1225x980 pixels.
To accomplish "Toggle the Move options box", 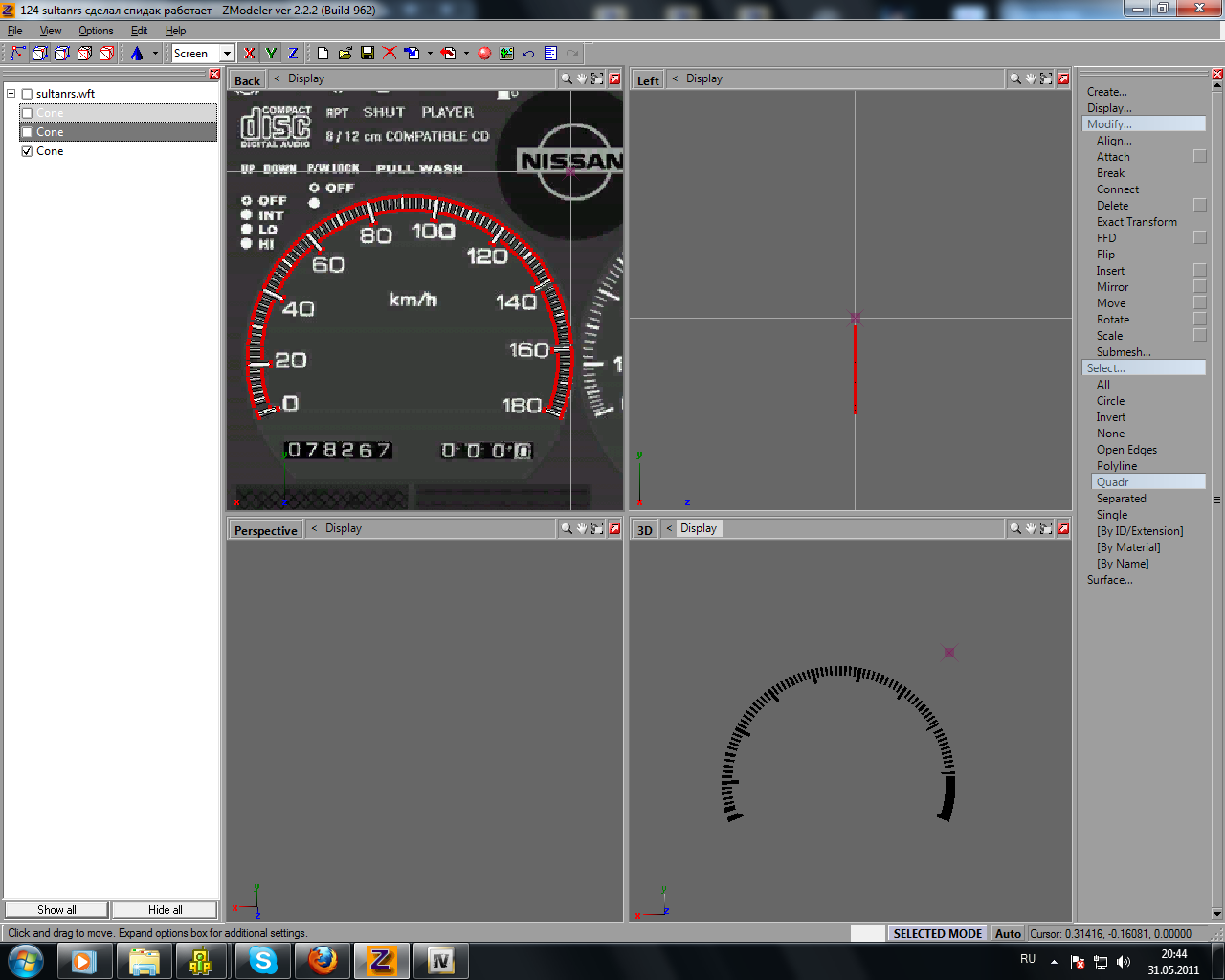I will pyautogui.click(x=1200, y=303).
